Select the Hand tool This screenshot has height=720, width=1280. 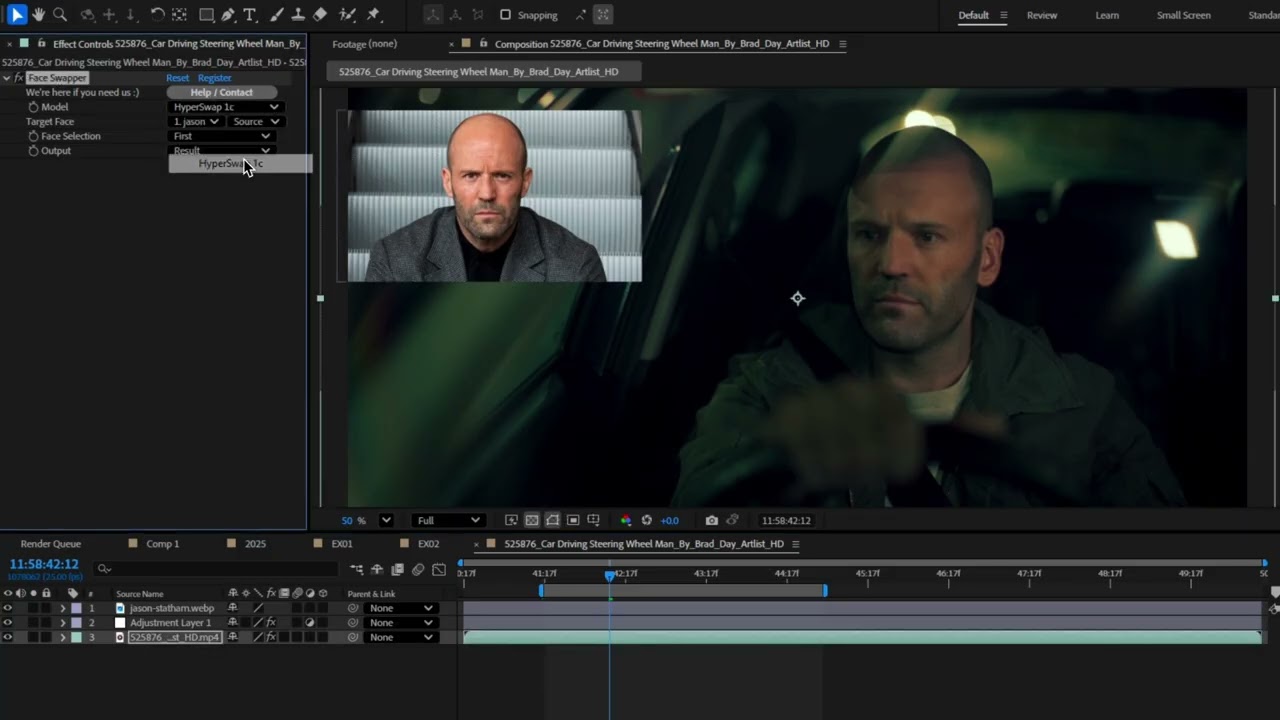point(39,15)
